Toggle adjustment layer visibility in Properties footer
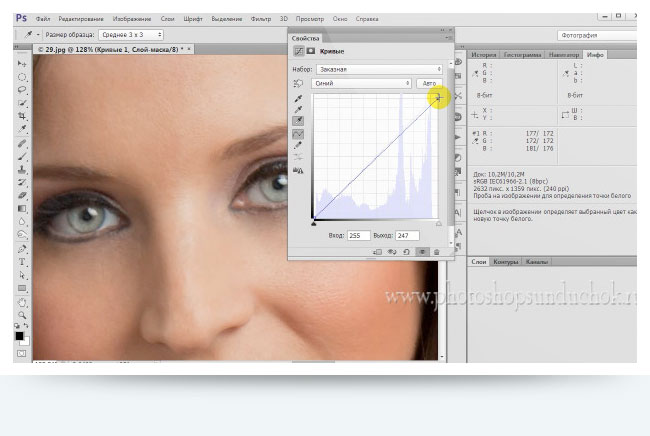This screenshot has height=436, width=650. pos(422,252)
